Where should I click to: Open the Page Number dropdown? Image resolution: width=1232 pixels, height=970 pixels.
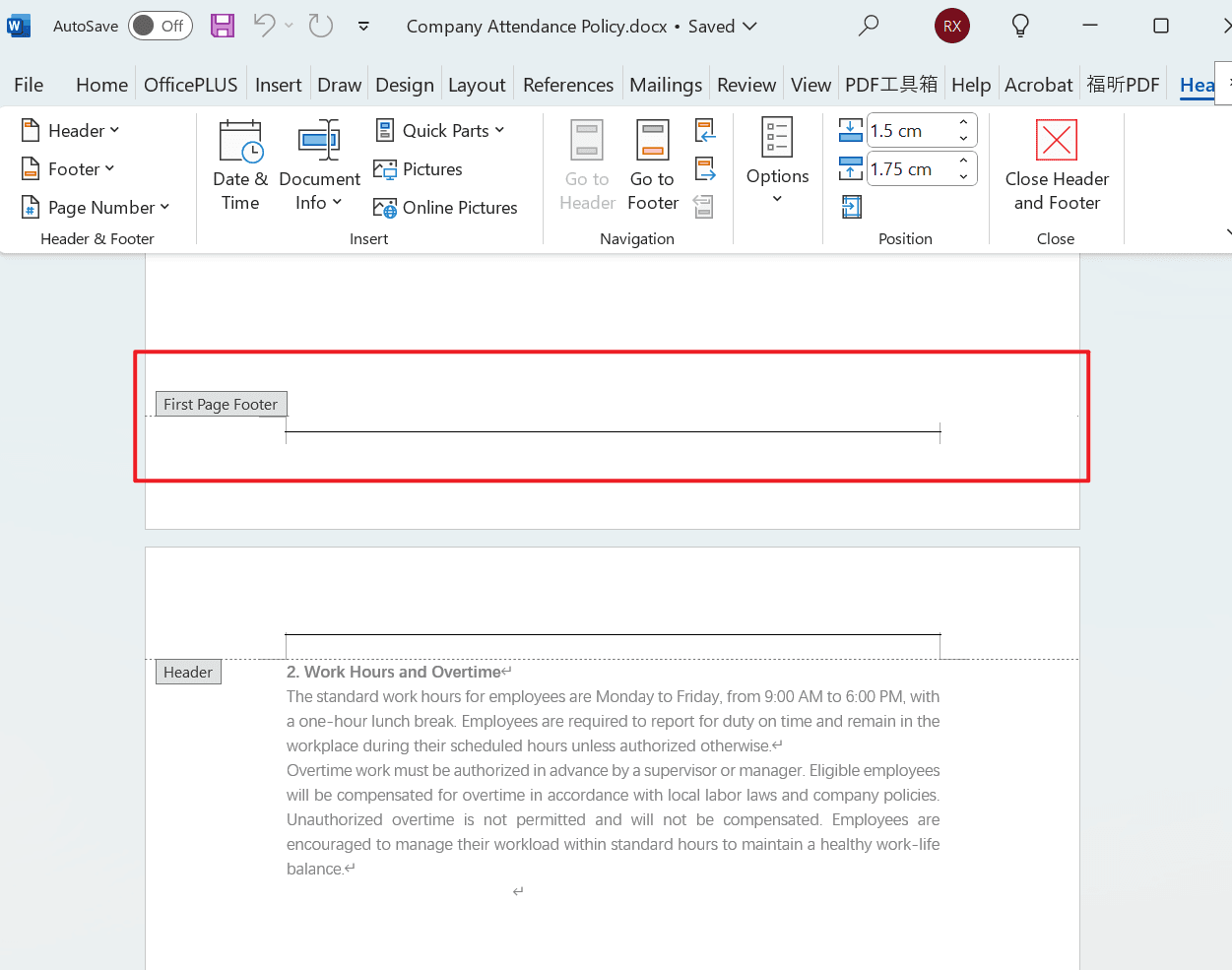pos(96,207)
